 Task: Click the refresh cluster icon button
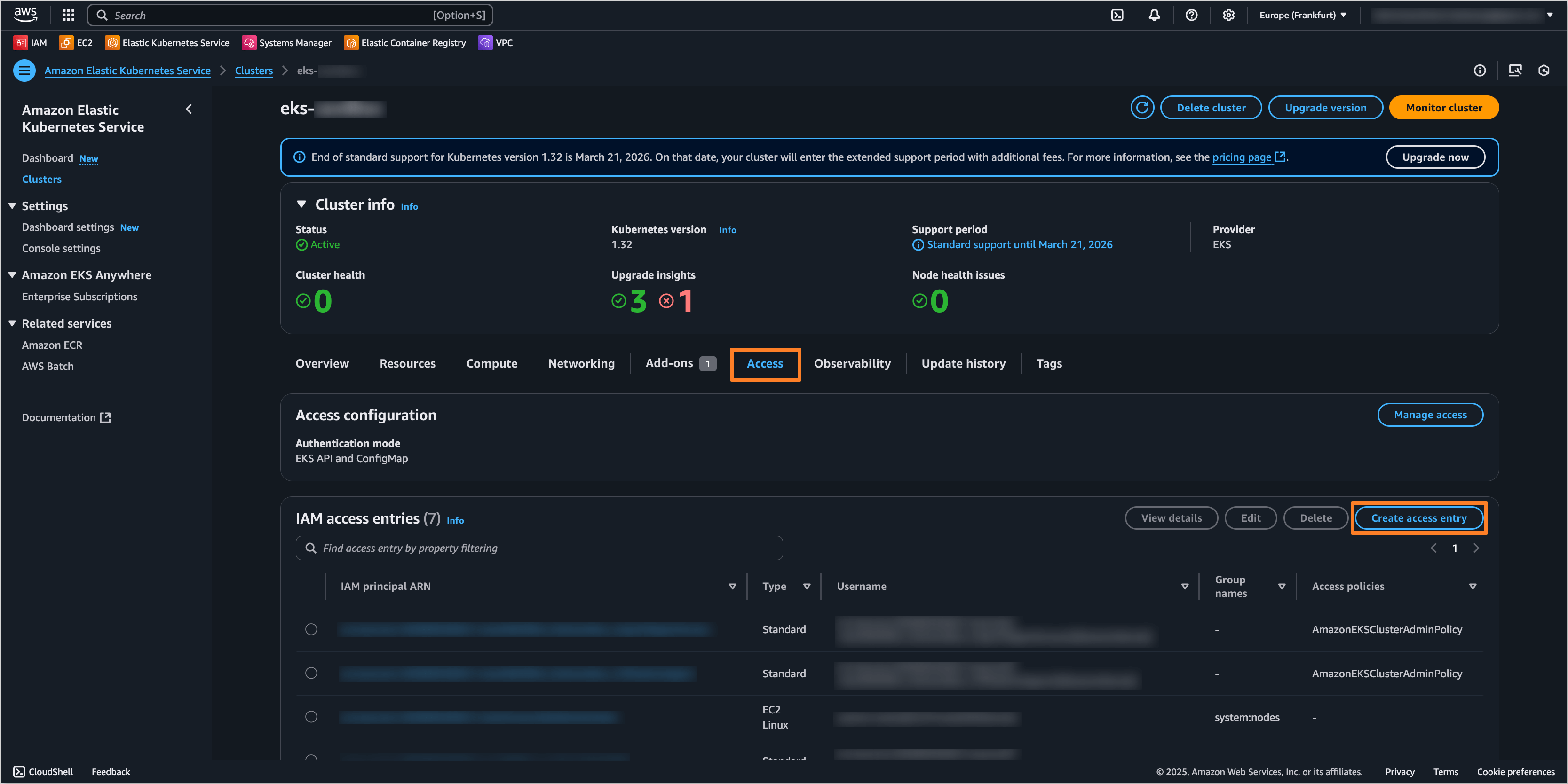coord(1142,108)
